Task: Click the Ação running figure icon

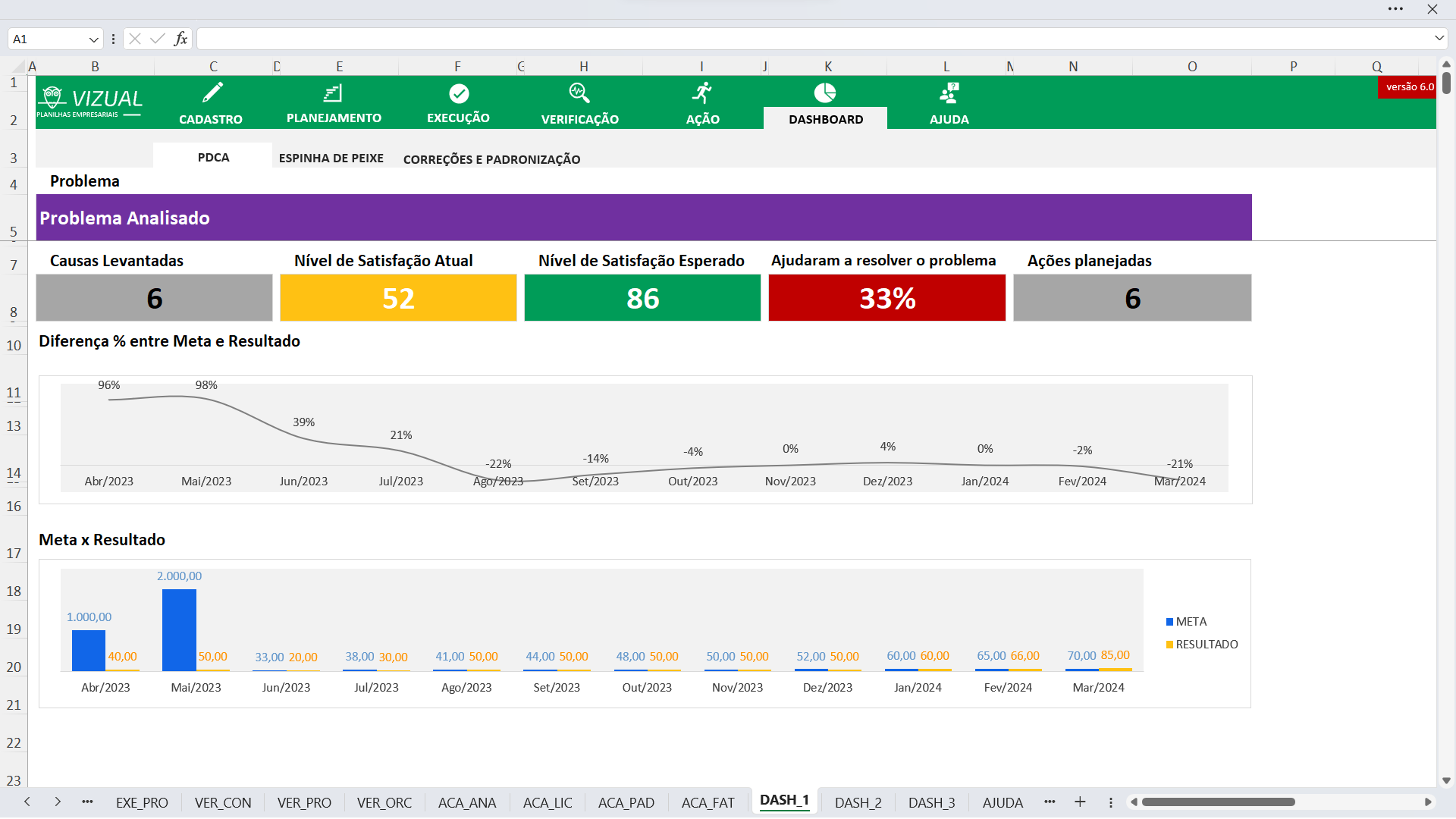Action: click(702, 93)
